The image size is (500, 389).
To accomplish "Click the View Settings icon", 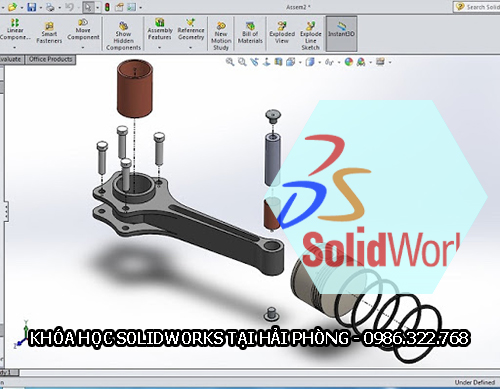I will coord(380,62).
